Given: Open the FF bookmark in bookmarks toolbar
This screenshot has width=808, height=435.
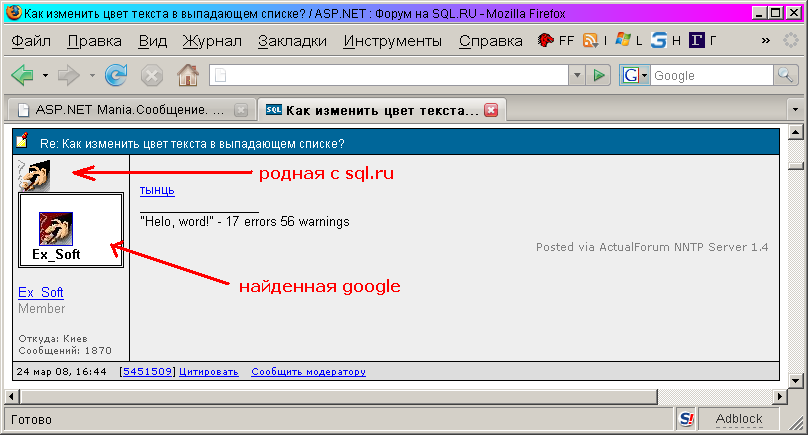Looking at the screenshot, I should [x=556, y=41].
